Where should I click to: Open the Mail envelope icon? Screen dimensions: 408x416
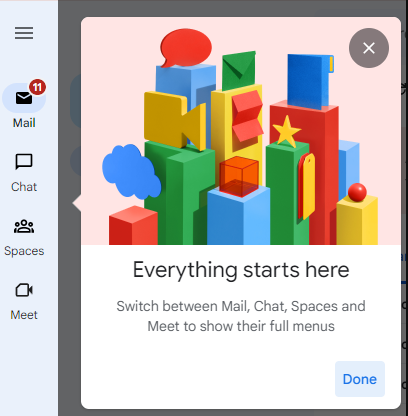tap(24, 98)
